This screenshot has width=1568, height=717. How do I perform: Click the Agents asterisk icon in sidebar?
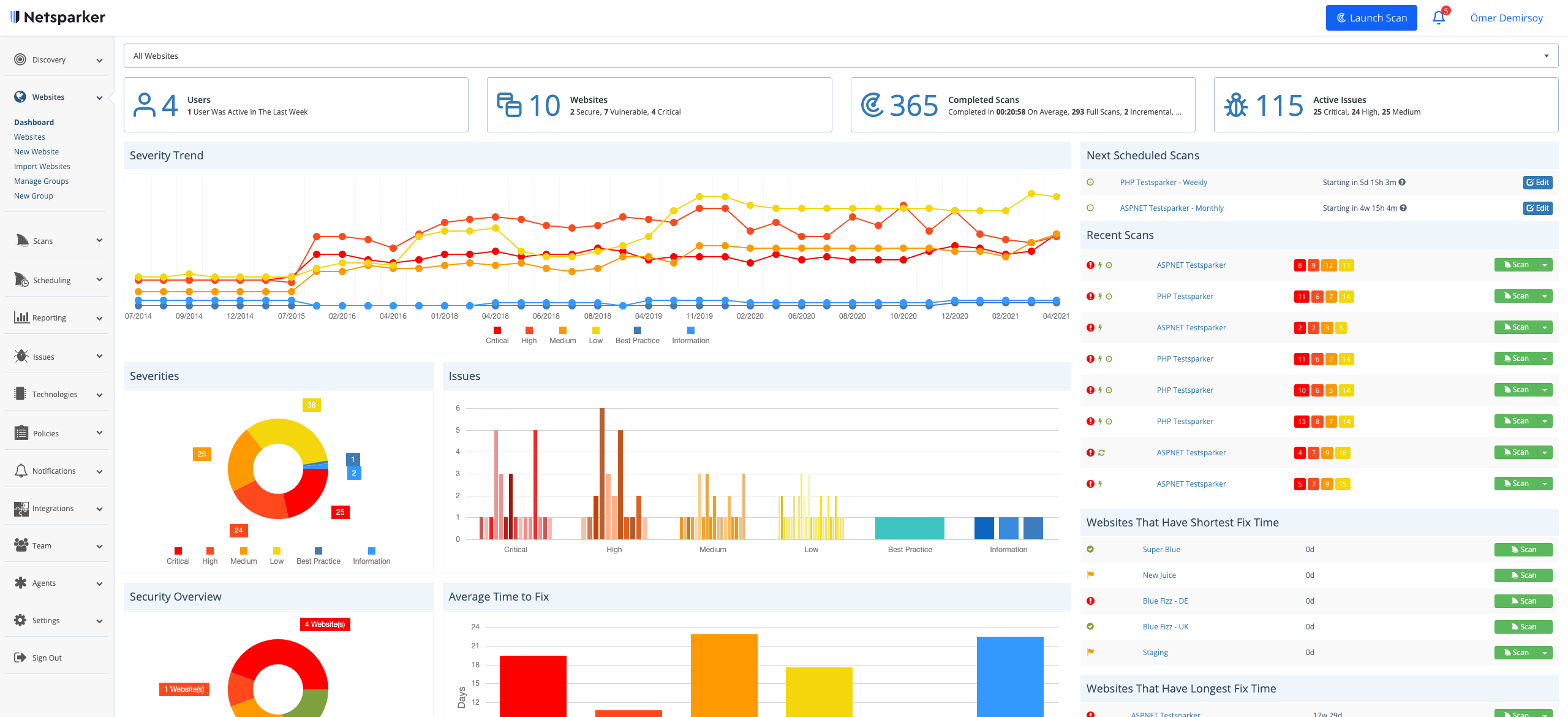click(x=21, y=583)
